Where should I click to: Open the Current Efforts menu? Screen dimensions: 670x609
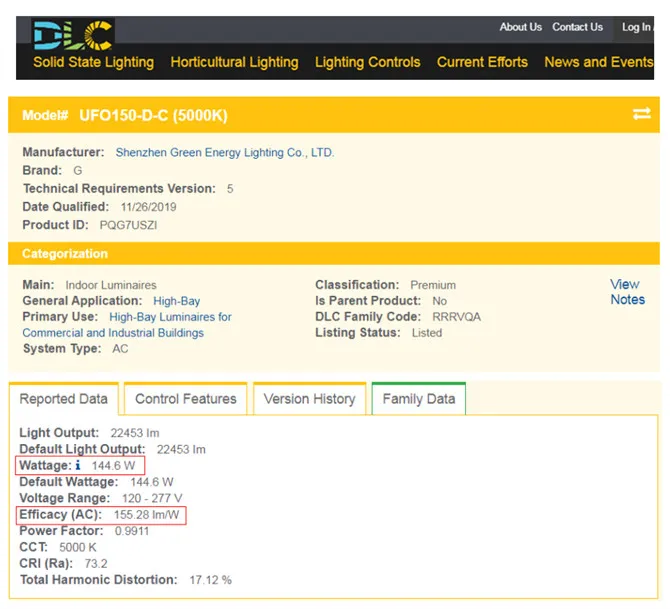pyautogui.click(x=482, y=62)
